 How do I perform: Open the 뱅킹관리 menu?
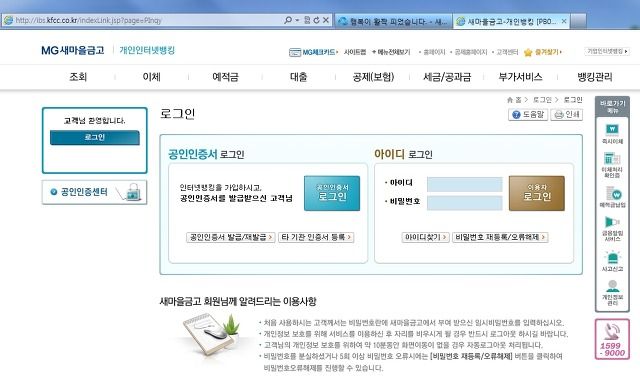[595, 77]
